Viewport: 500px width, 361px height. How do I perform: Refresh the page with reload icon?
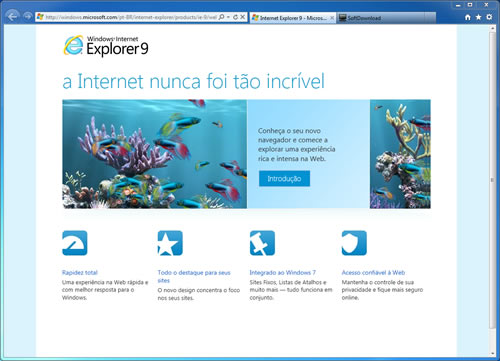point(235,17)
